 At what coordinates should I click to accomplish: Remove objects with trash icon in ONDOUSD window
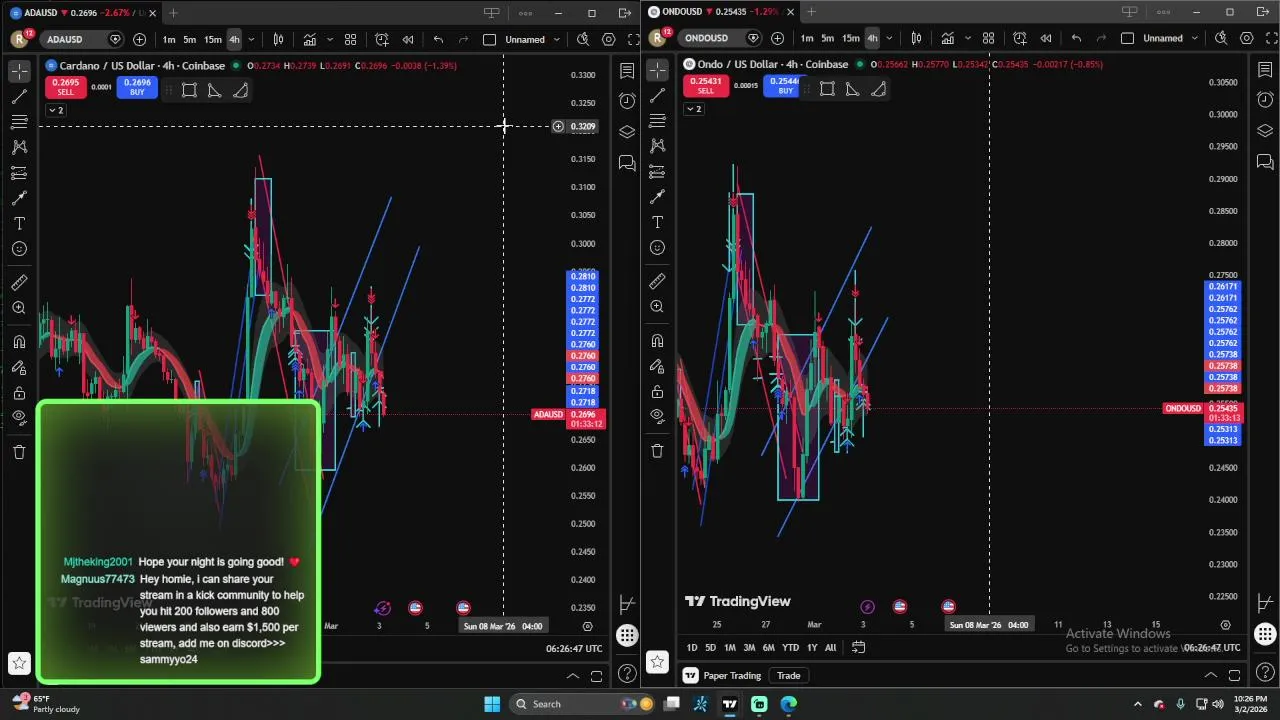657,451
